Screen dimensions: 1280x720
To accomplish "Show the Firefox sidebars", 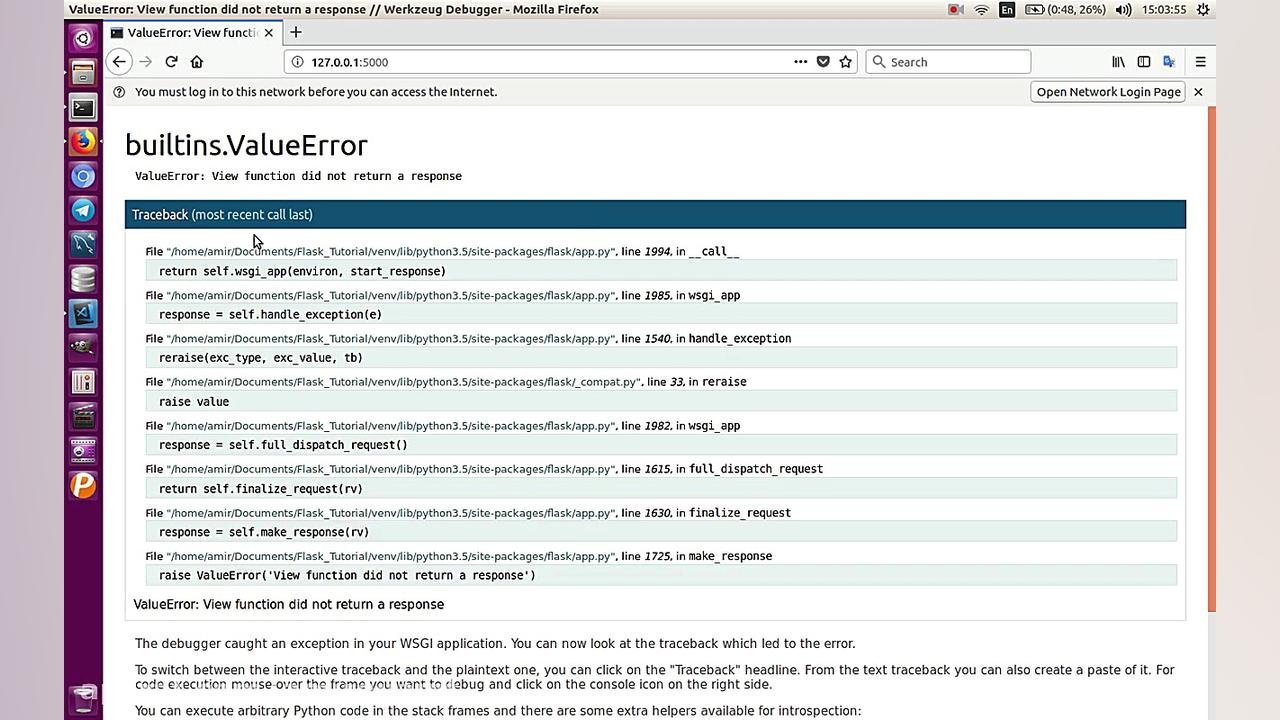I will pos(1144,62).
